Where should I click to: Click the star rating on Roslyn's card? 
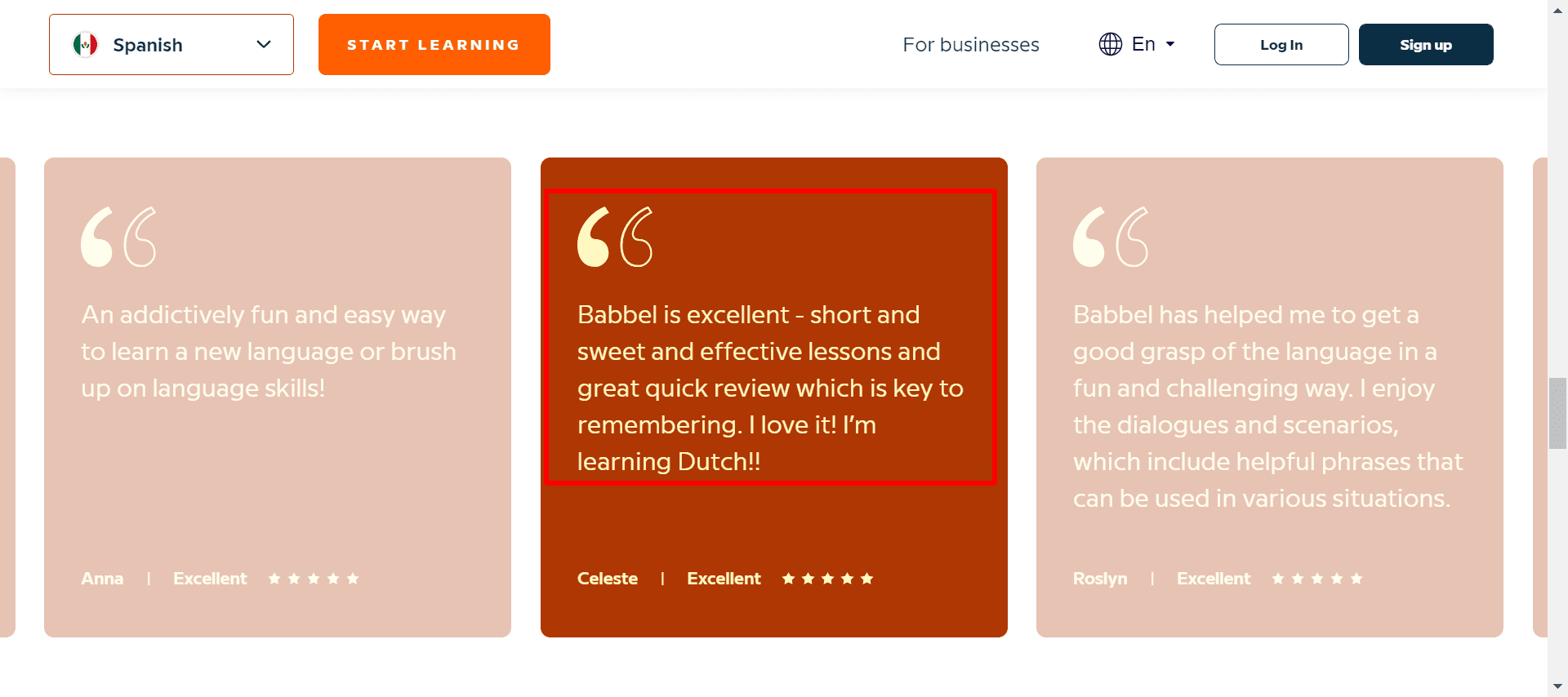pos(1316,579)
